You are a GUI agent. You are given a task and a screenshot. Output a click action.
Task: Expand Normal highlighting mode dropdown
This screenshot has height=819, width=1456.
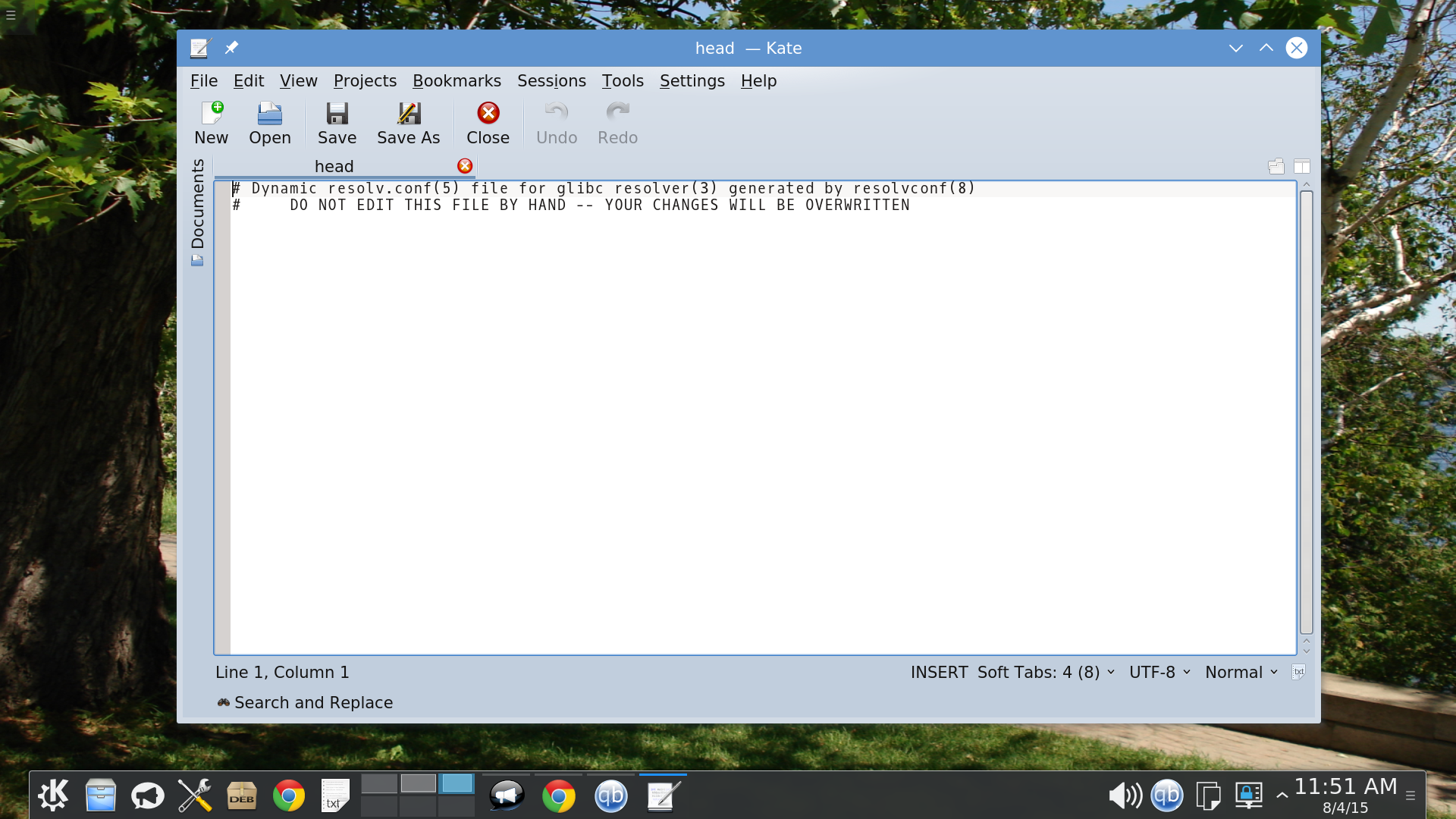tap(1241, 673)
